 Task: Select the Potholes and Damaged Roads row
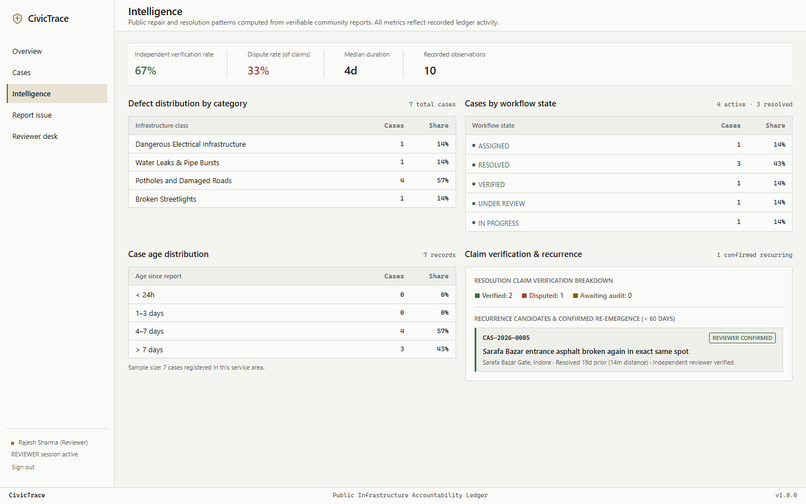pyautogui.click(x=291, y=181)
